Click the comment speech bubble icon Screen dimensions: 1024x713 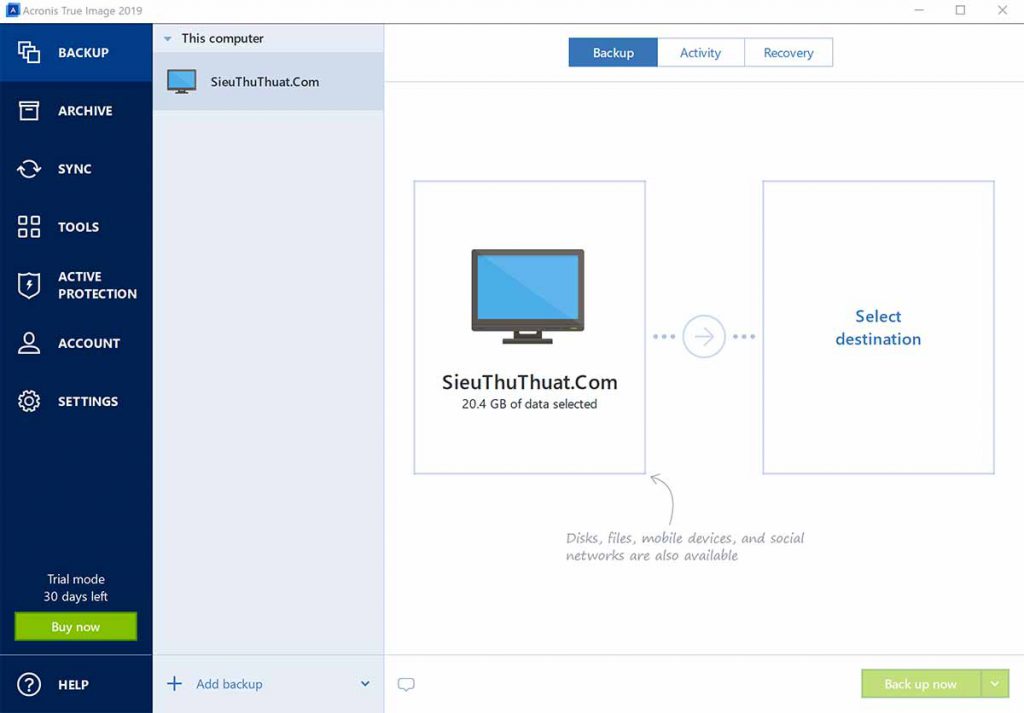click(x=406, y=684)
